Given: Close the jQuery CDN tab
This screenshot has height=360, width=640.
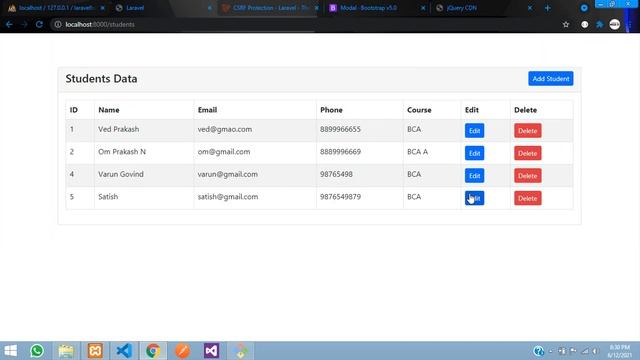Looking at the screenshot, I should pos(530,8).
